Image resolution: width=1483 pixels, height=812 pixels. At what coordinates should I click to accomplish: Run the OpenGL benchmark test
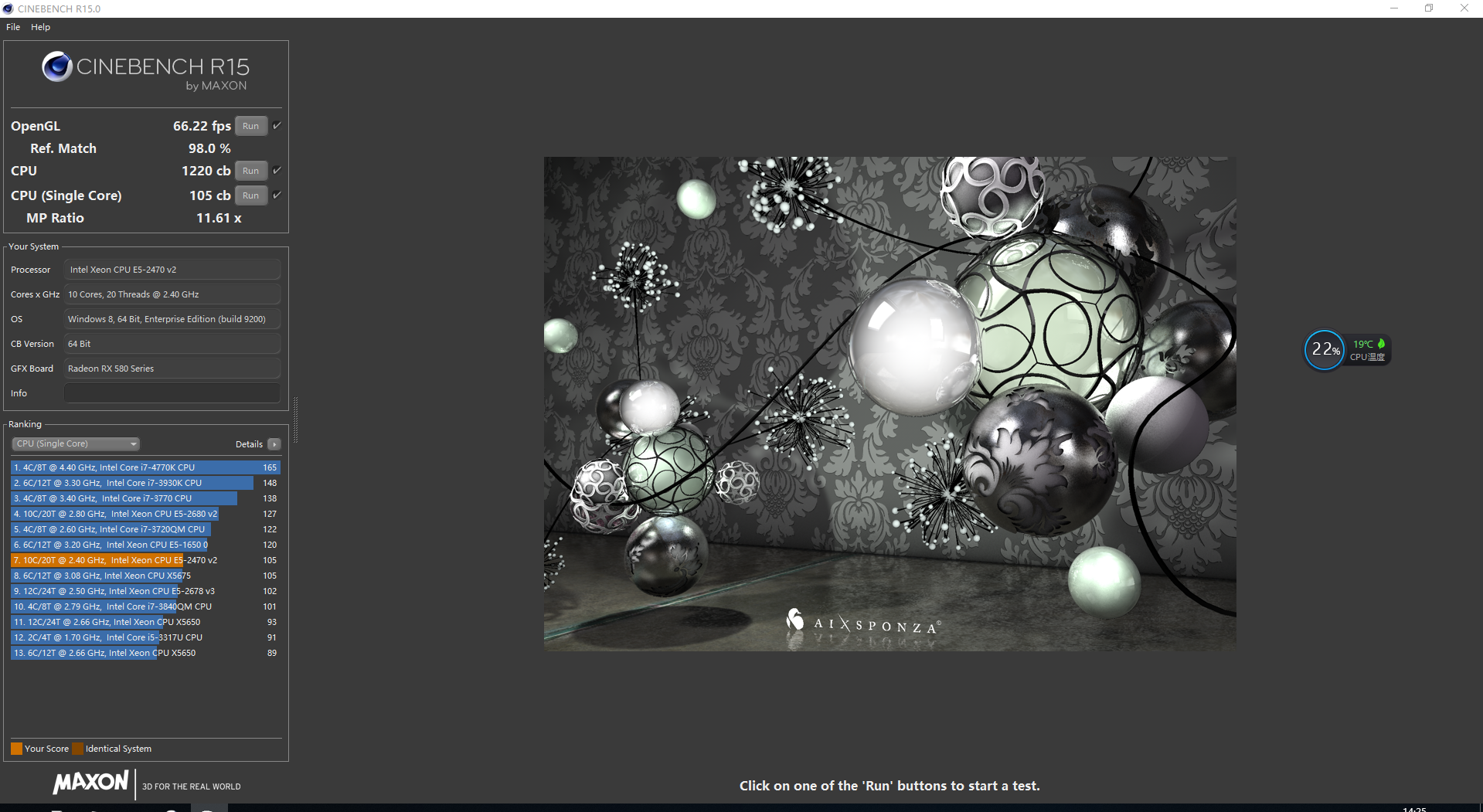click(x=251, y=126)
